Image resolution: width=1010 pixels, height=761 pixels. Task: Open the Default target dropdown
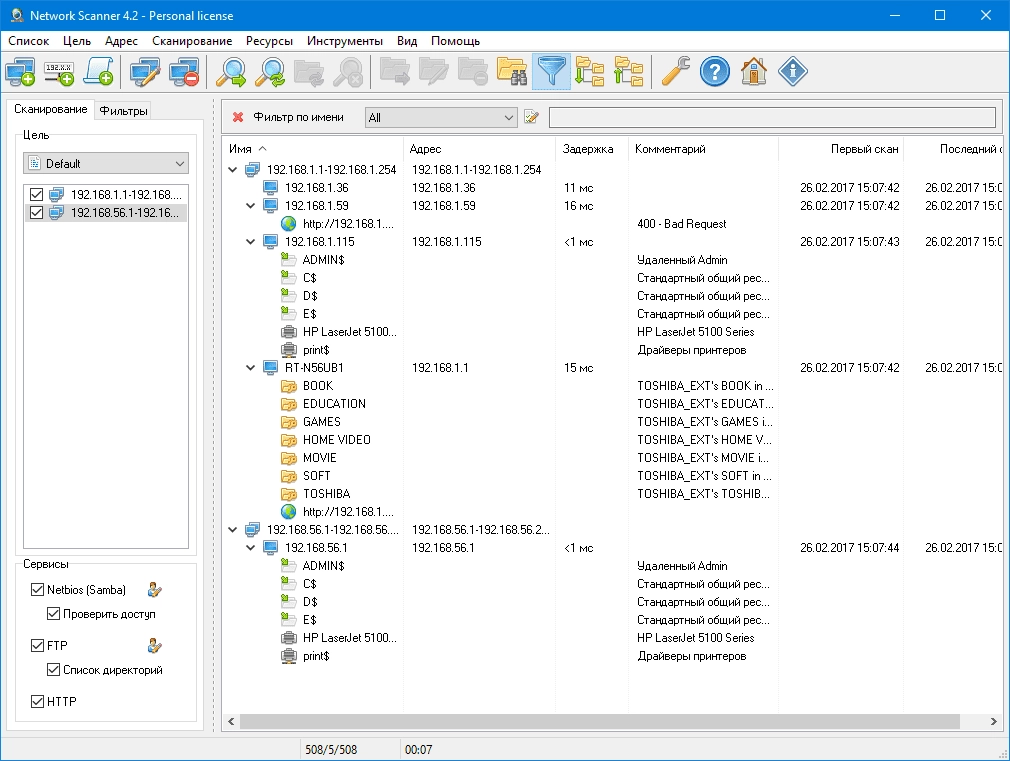106,164
